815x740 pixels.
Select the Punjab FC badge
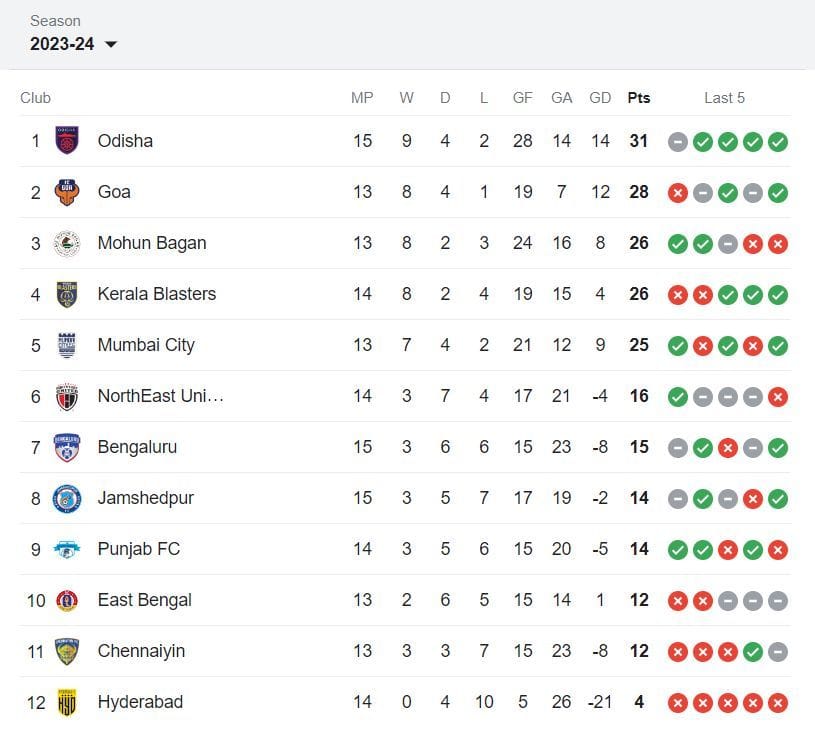pos(66,549)
